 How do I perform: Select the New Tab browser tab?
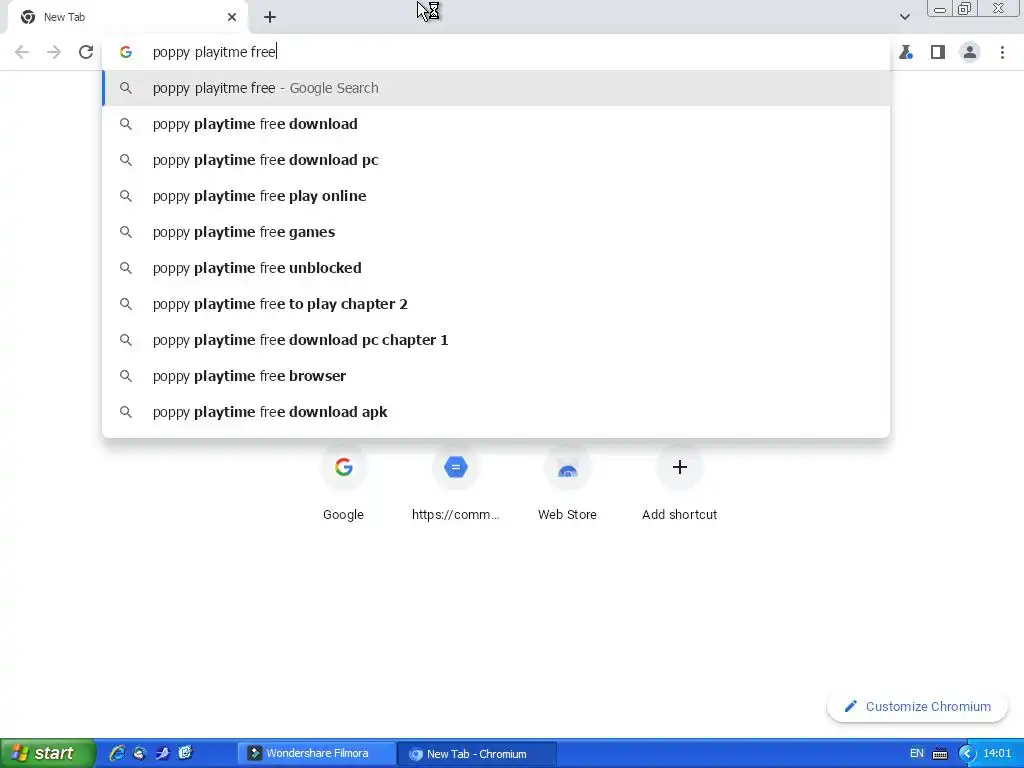point(127,17)
